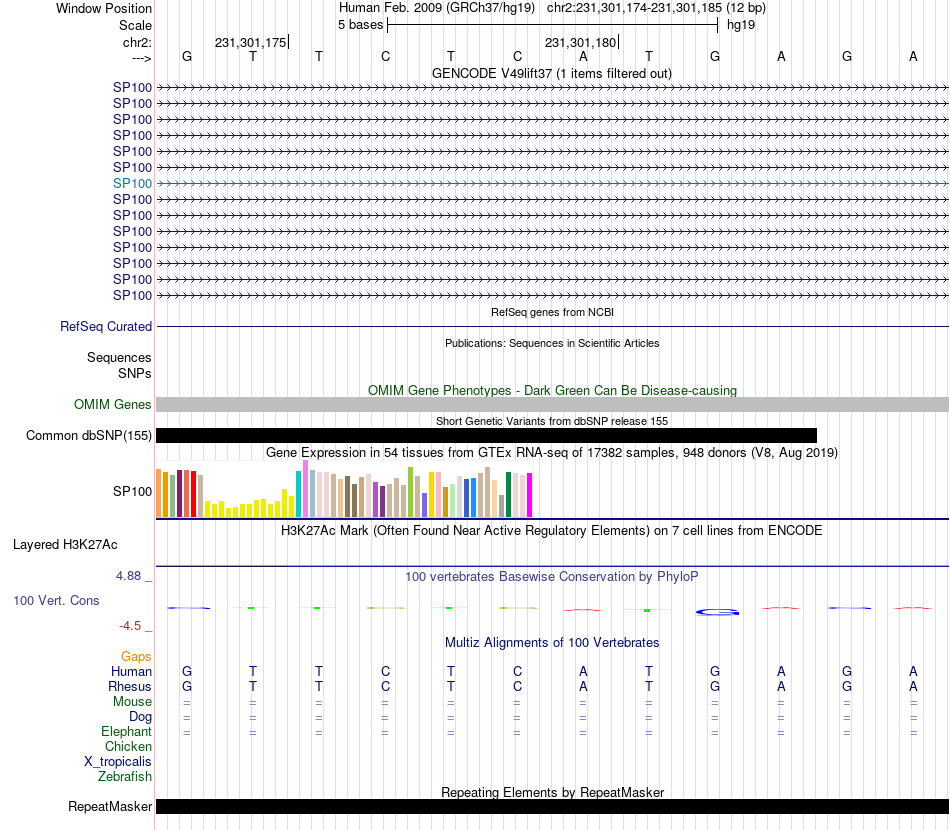This screenshot has height=830, width=950.
Task: Click the RefSeq genes from NCBI title
Action: pyautogui.click(x=552, y=312)
